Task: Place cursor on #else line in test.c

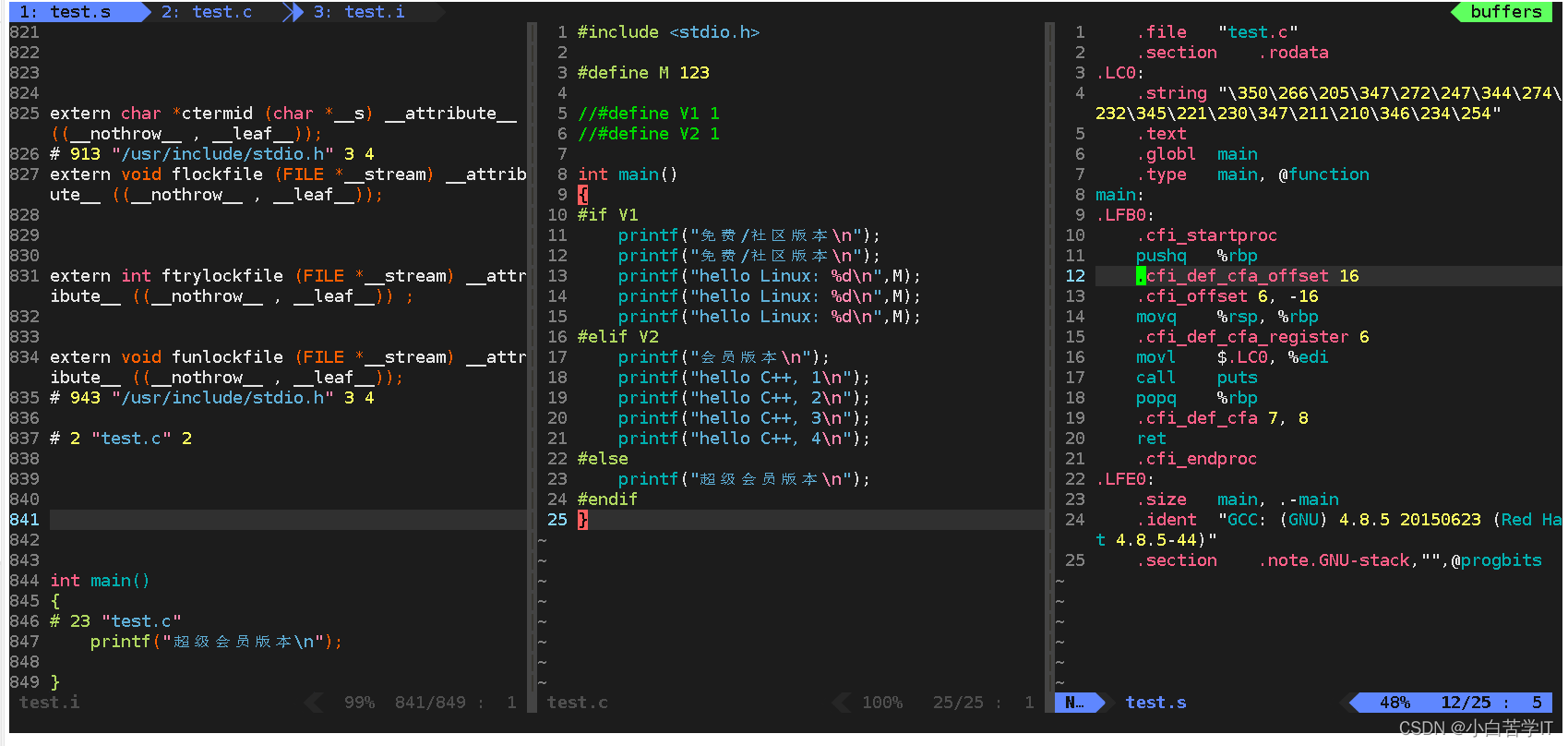Action: click(603, 459)
